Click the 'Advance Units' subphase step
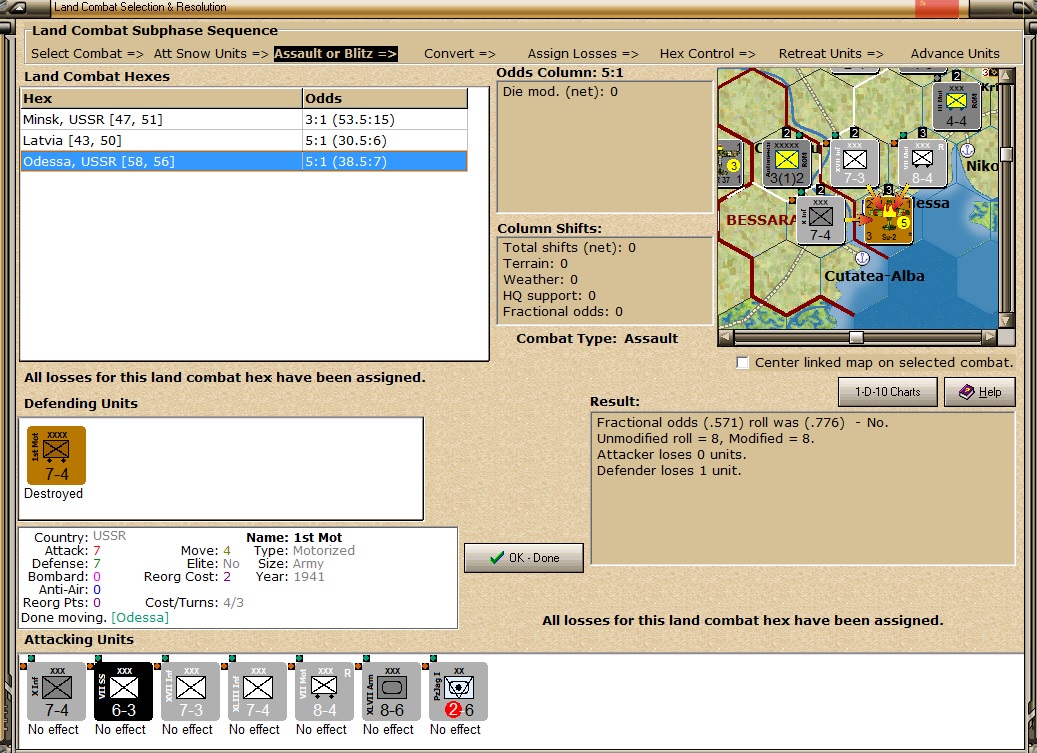This screenshot has width=1037, height=753. (955, 54)
